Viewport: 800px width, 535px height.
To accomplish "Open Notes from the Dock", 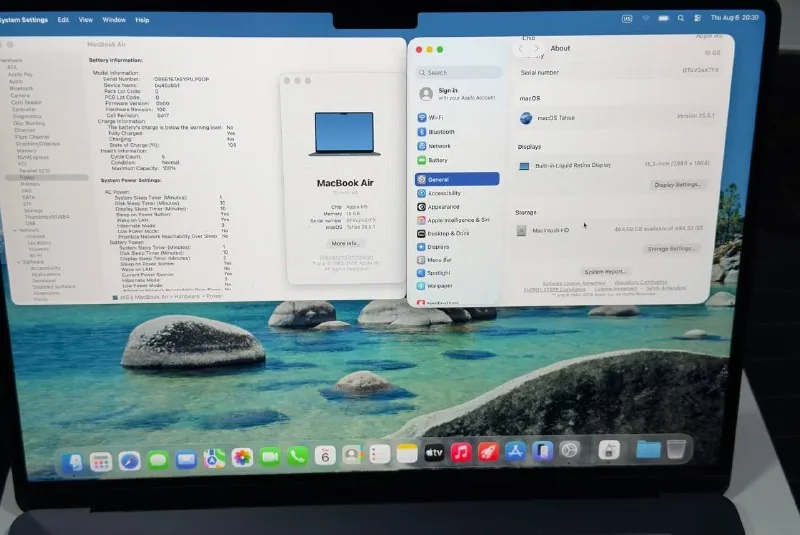I will (407, 453).
